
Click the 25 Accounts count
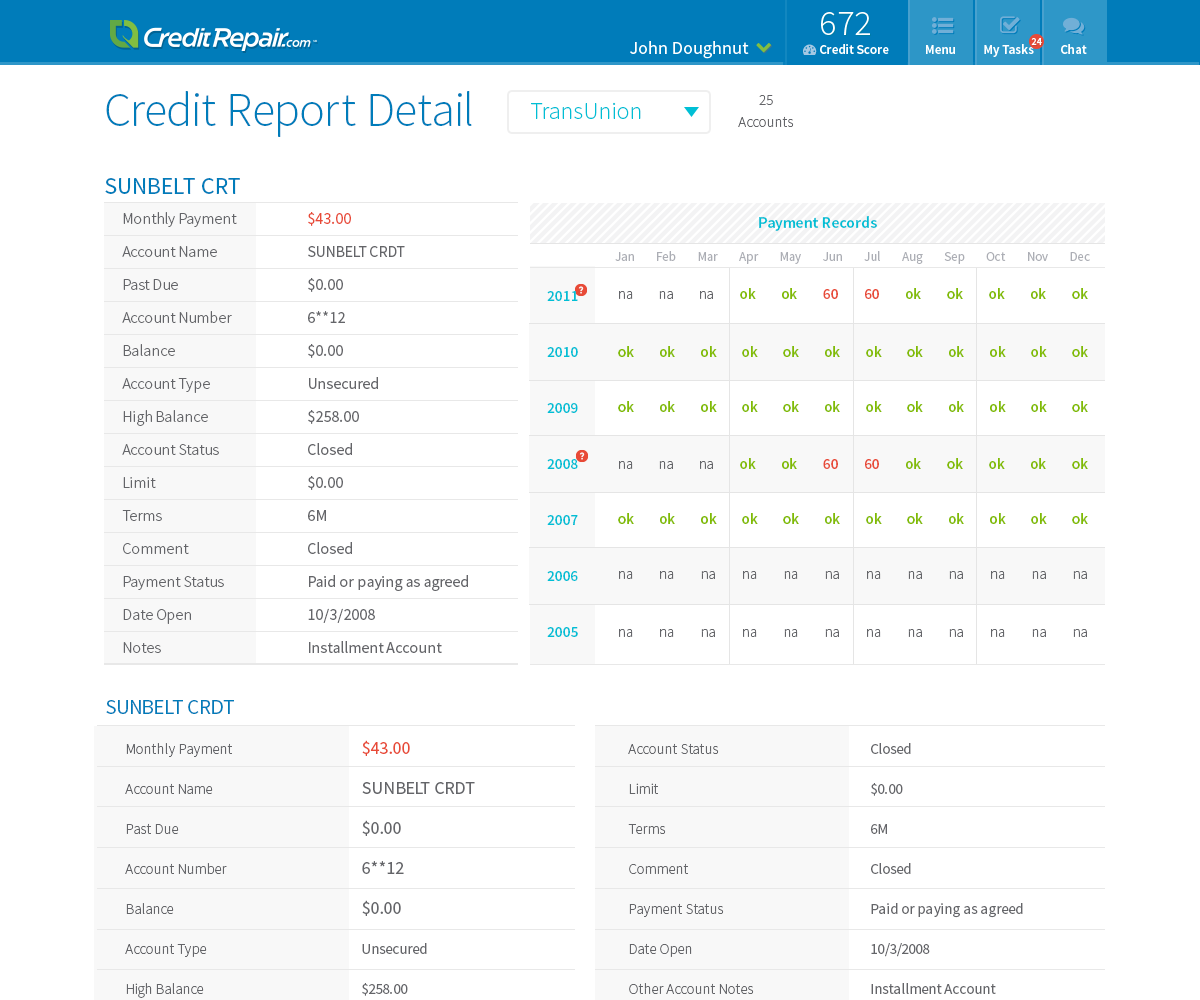coord(766,111)
